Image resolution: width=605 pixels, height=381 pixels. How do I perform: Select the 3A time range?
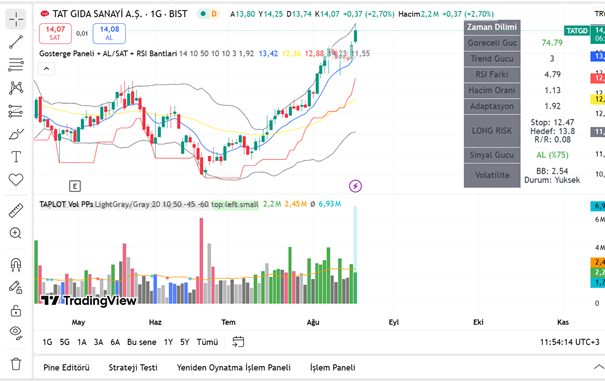(x=98, y=342)
